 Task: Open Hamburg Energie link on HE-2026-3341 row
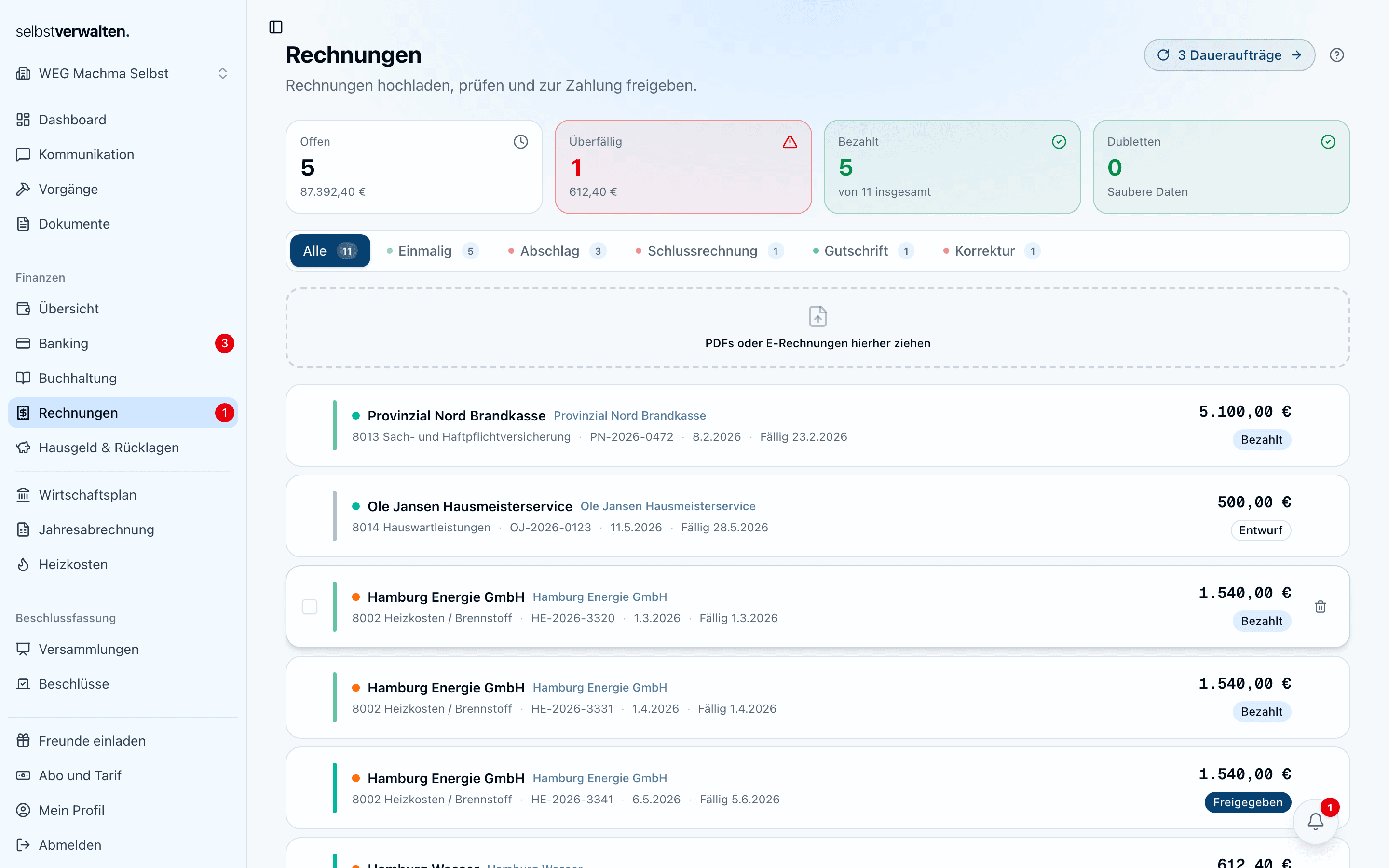tap(600, 778)
